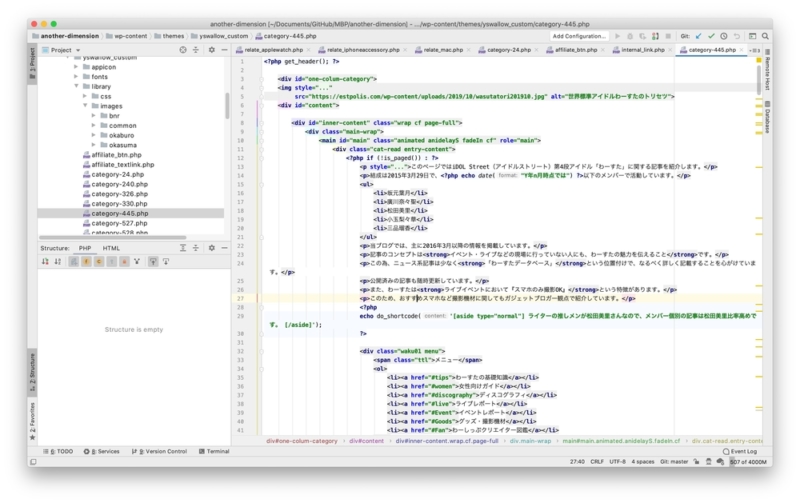This screenshot has width=800, height=503.
Task: Toggle Sort by Visibility in Structure toolbar
Action: coord(45,262)
